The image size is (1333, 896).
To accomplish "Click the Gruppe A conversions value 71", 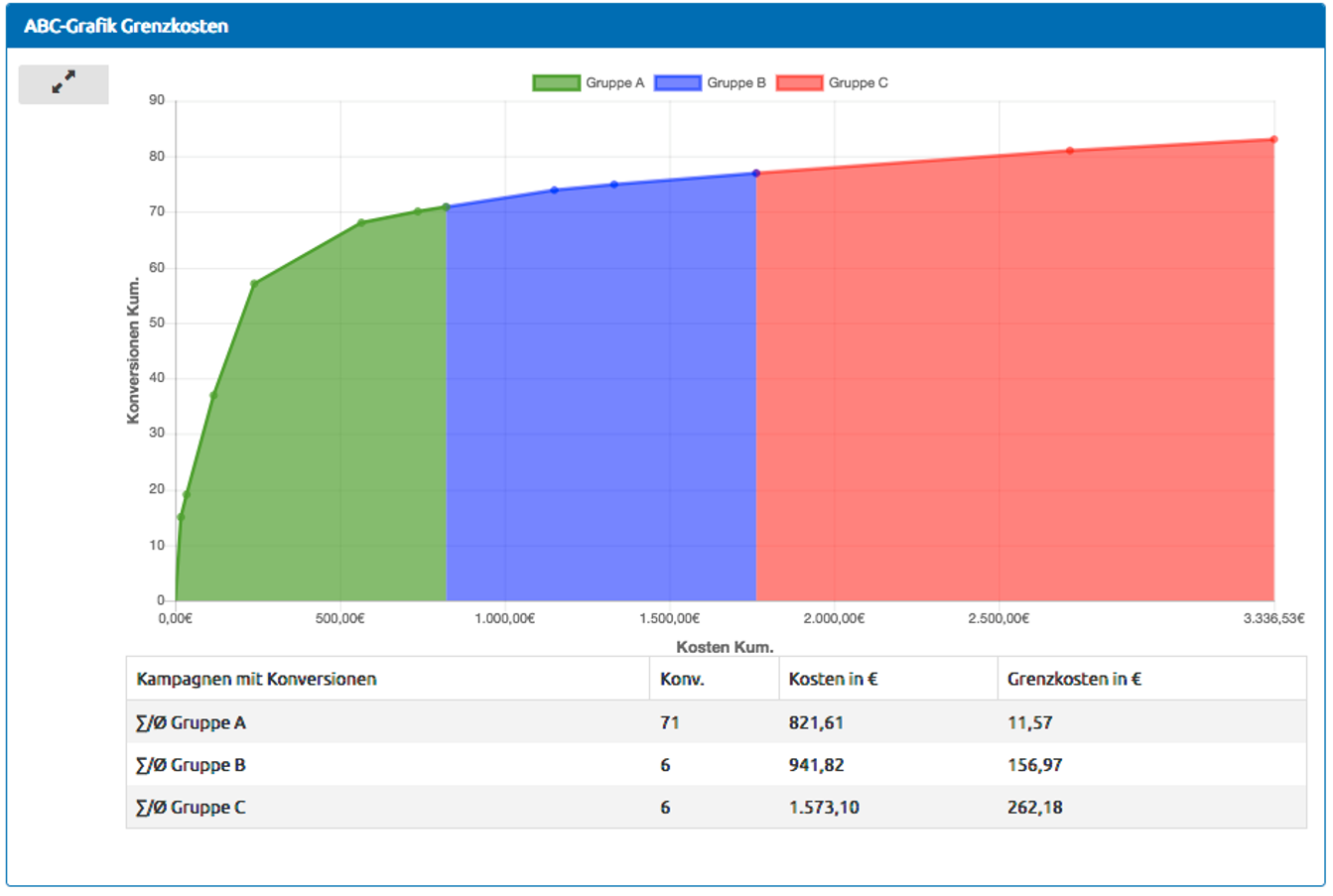I will pyautogui.click(x=670, y=723).
